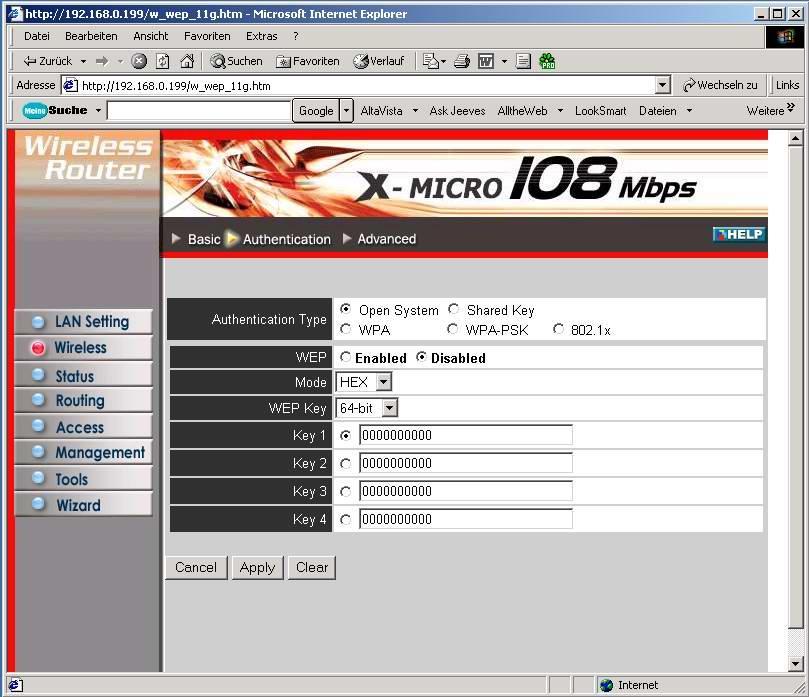The width and height of the screenshot is (809, 697).
Task: Select Shared Key authentication radio
Action: pos(454,309)
